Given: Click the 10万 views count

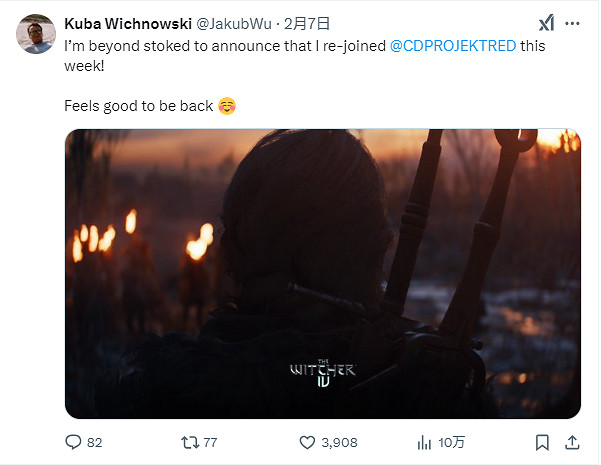Looking at the screenshot, I should [x=451, y=441].
